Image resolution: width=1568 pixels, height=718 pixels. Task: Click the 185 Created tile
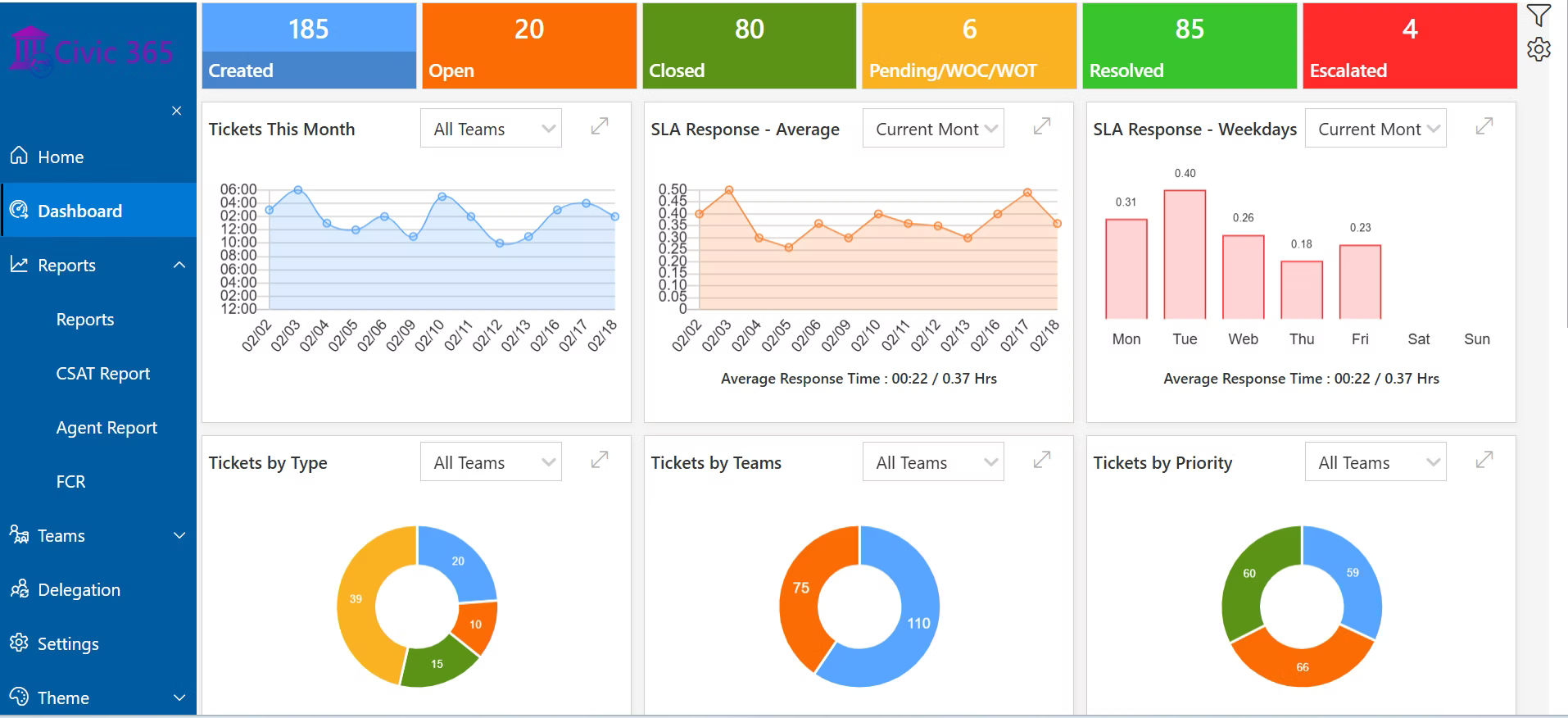click(x=309, y=45)
